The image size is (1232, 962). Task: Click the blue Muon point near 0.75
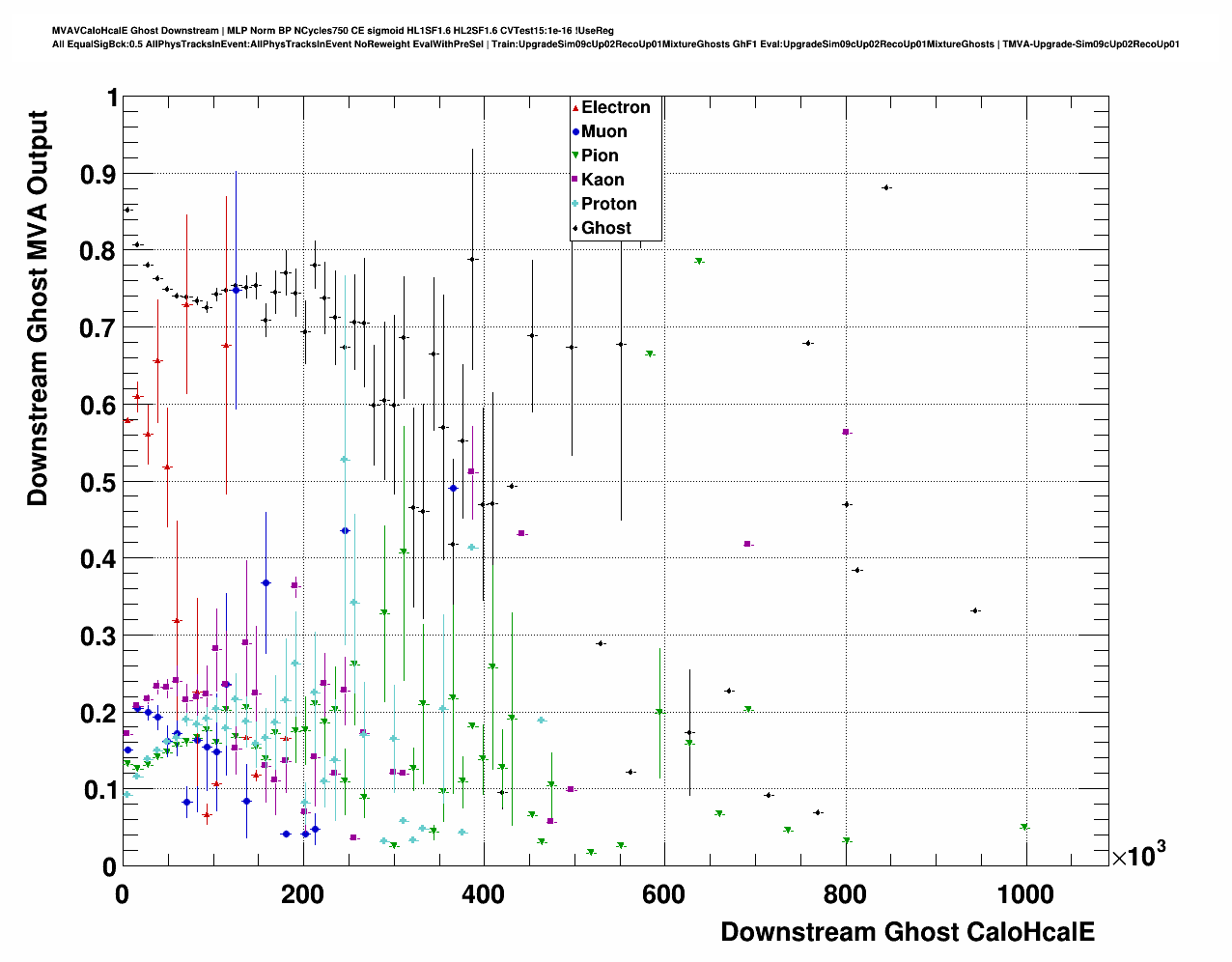click(236, 290)
